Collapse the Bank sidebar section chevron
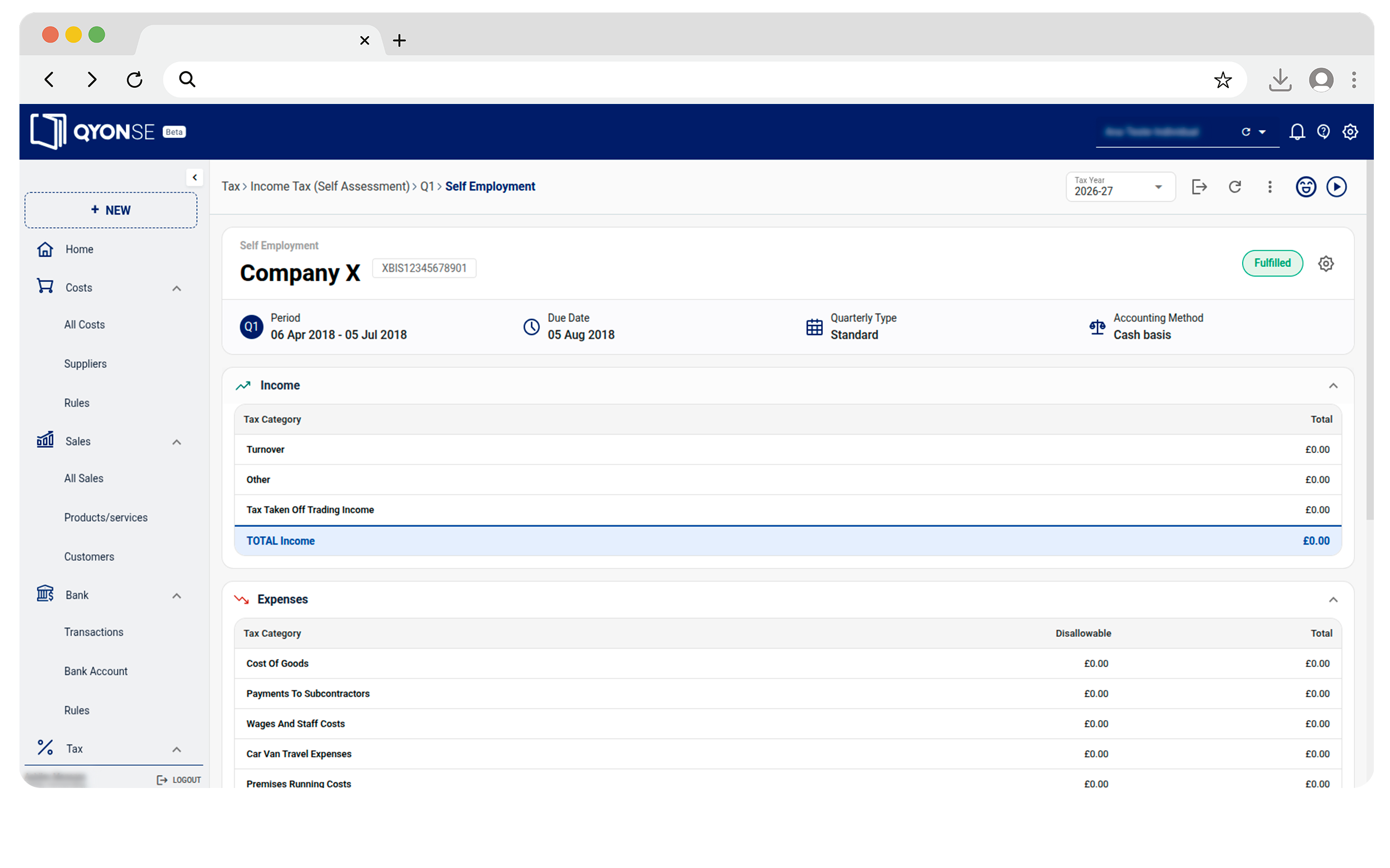 coord(177,596)
